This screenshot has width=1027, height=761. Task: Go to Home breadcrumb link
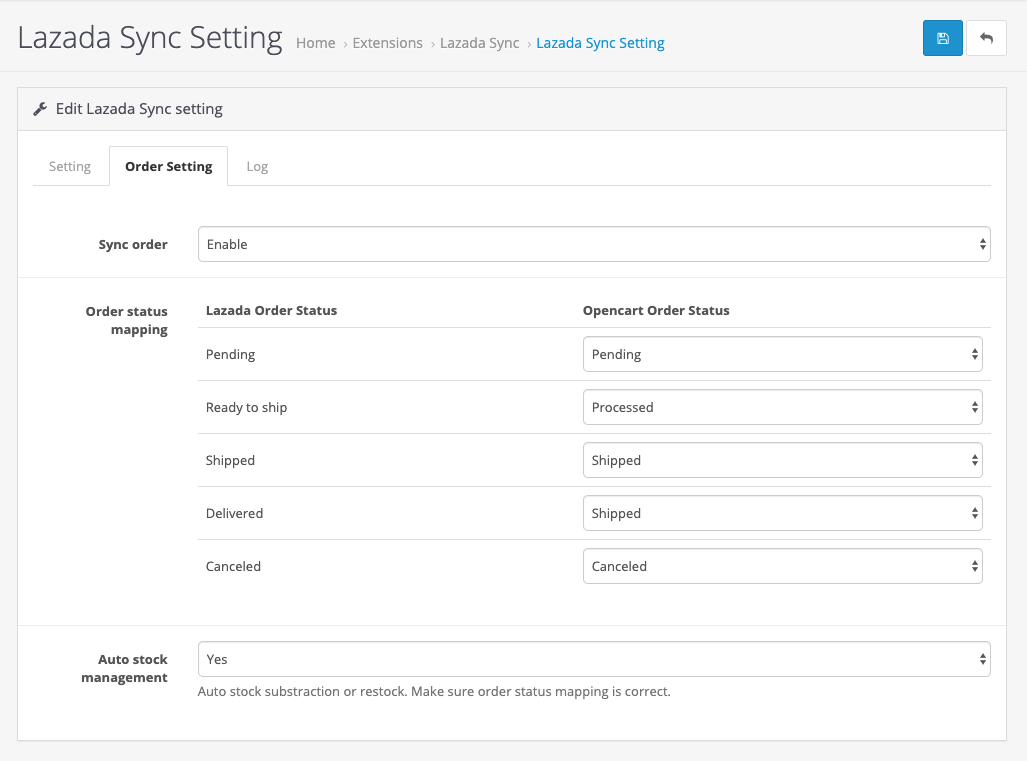(x=315, y=43)
